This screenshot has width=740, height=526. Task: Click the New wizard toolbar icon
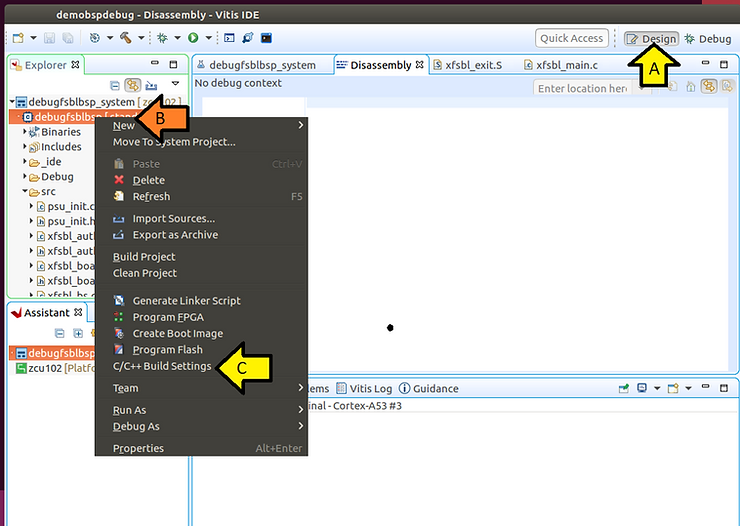coord(18,38)
